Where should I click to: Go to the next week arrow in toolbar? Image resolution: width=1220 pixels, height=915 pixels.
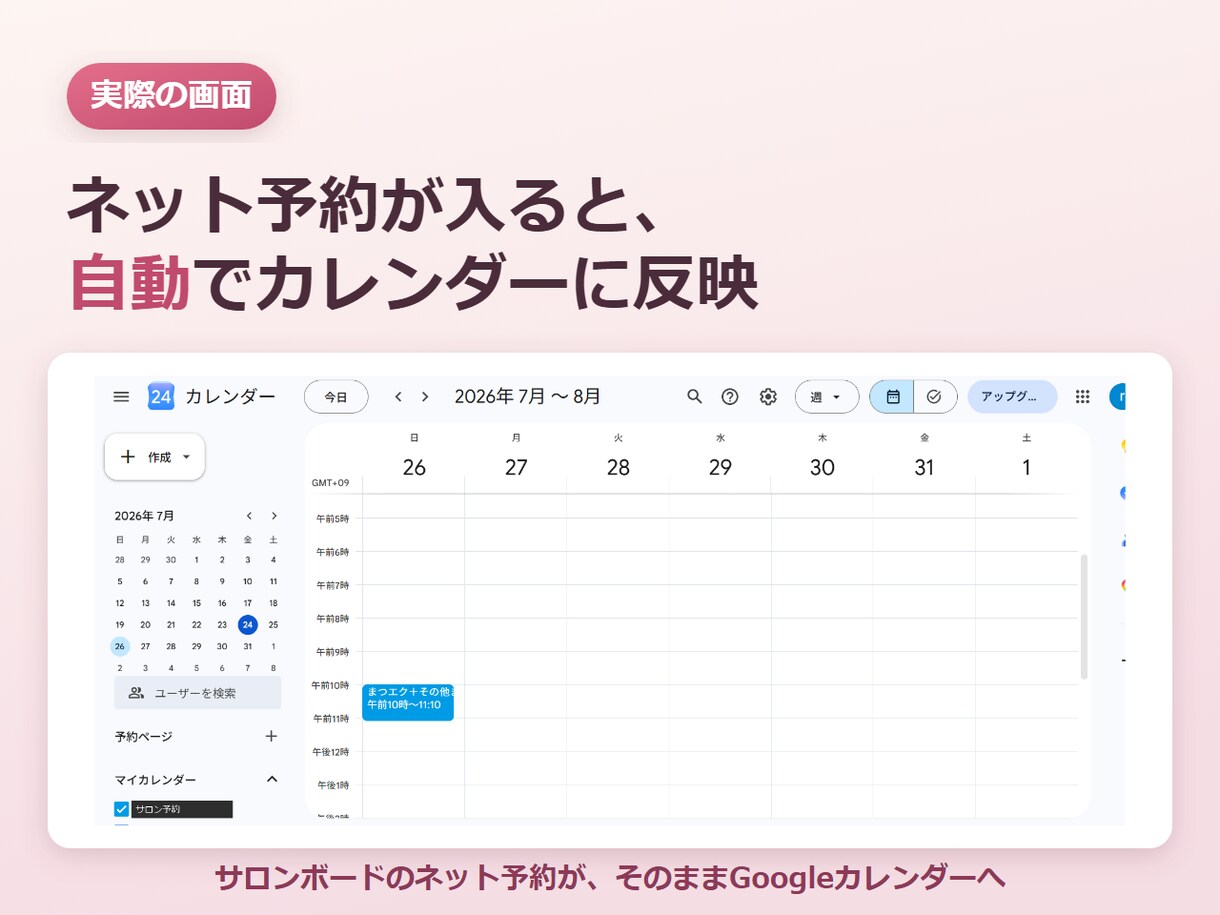425,397
